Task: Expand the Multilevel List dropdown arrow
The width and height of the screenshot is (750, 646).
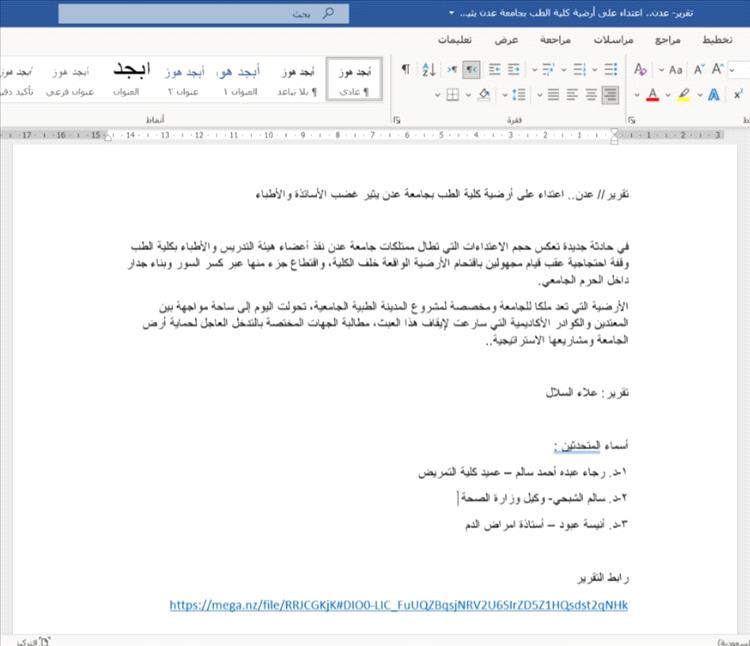Action: [534, 70]
